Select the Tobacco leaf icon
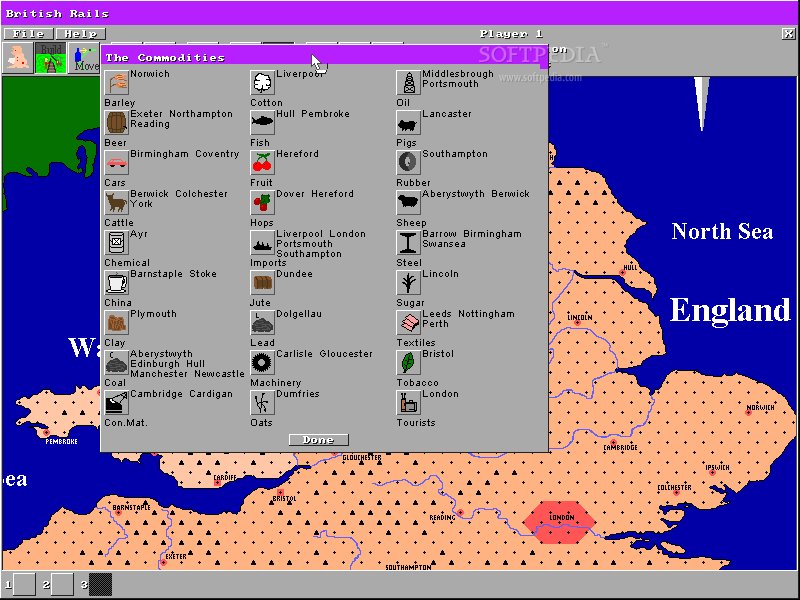This screenshot has width=800, height=600. (x=409, y=363)
